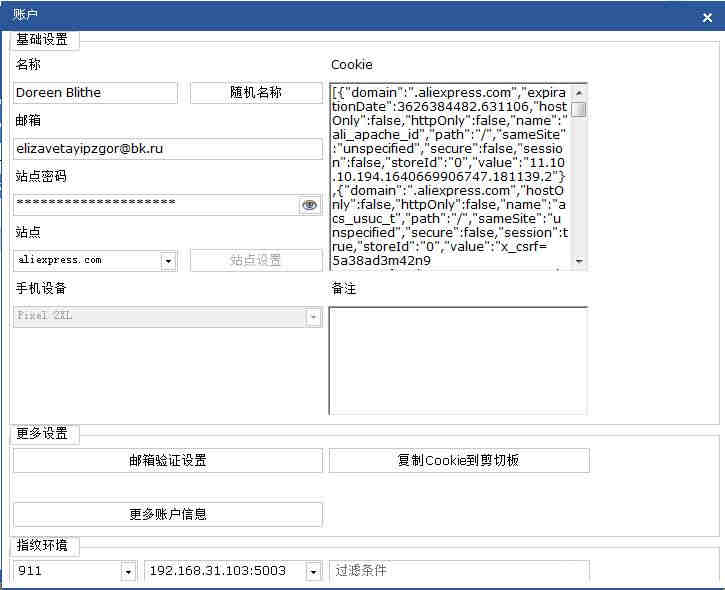Click the Cookie field label
725x590 pixels.
tap(352, 65)
